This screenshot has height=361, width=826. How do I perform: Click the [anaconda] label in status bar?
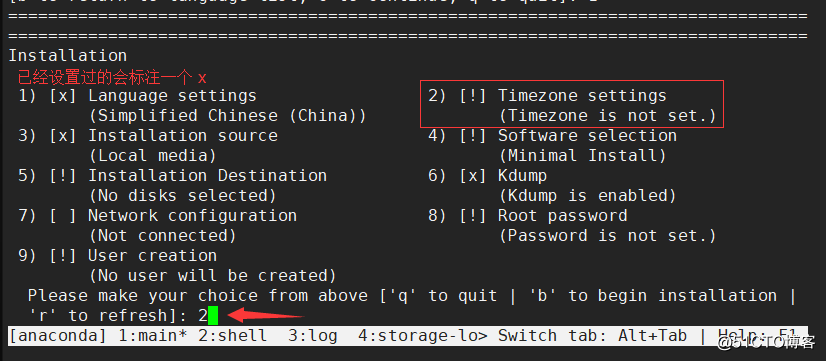coord(58,336)
